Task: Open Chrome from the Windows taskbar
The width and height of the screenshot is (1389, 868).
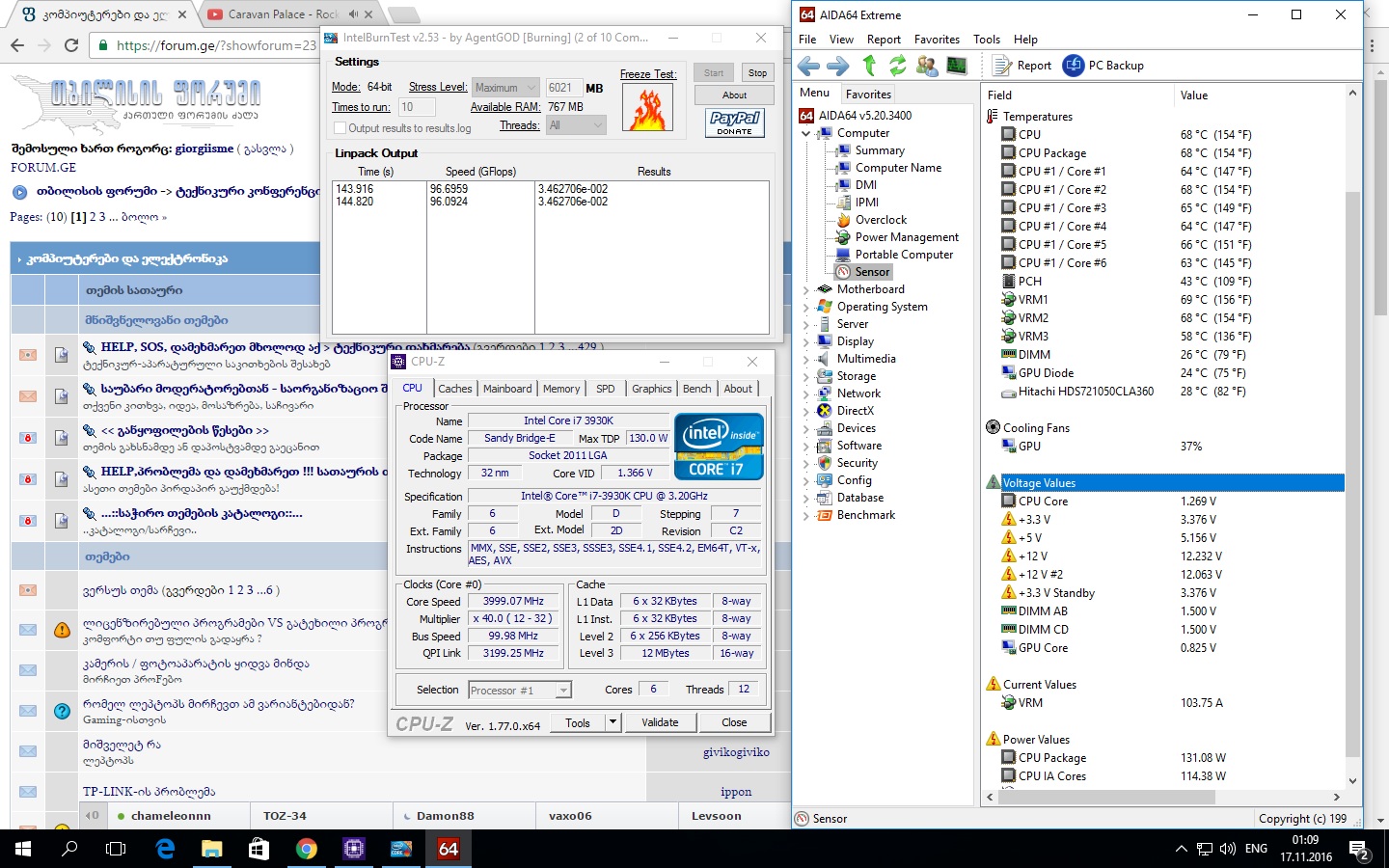Action: (x=307, y=849)
